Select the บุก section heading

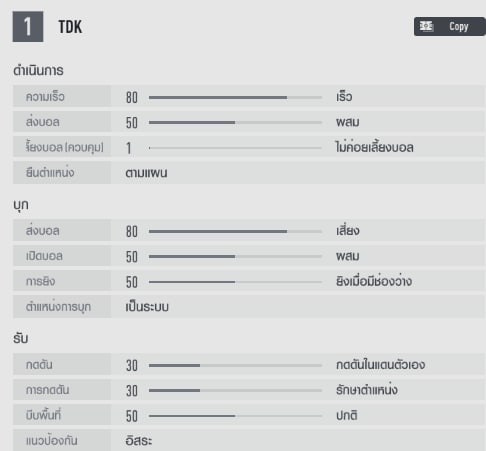(x=21, y=205)
